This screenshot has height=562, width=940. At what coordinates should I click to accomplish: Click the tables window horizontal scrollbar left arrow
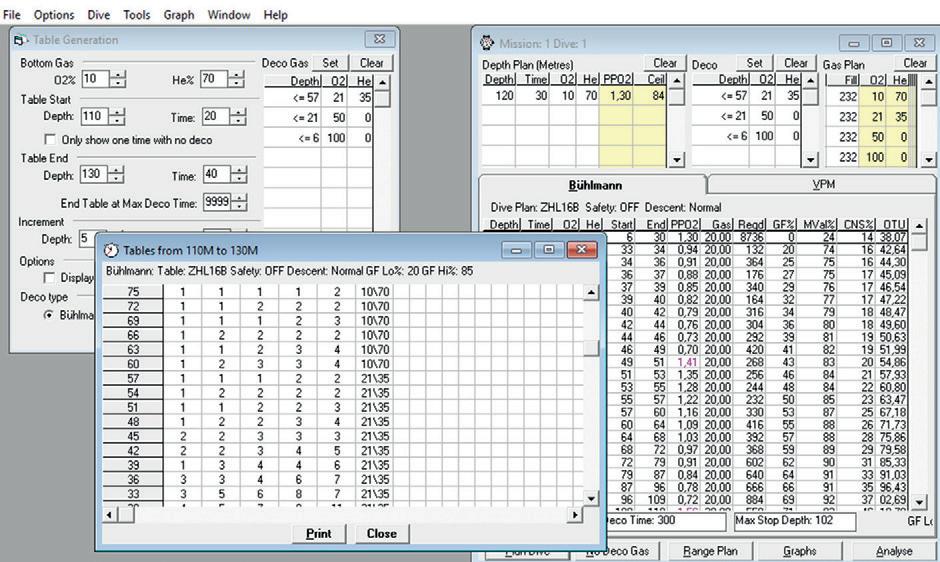pyautogui.click(x=109, y=515)
